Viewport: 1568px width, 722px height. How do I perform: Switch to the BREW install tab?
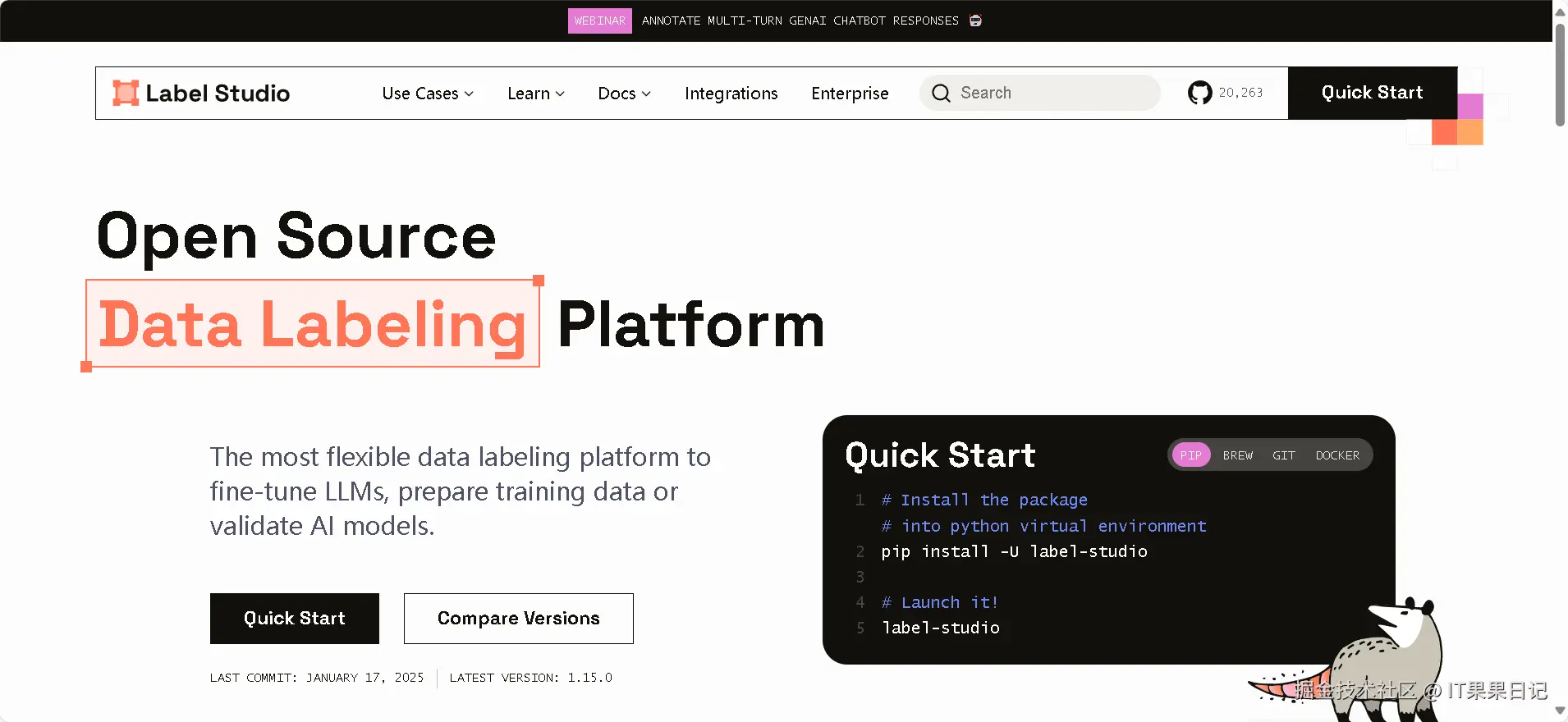[1238, 455]
